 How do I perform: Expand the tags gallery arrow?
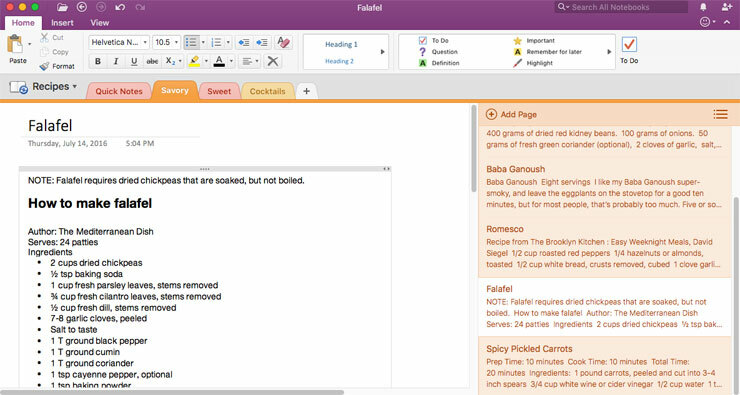(x=609, y=52)
